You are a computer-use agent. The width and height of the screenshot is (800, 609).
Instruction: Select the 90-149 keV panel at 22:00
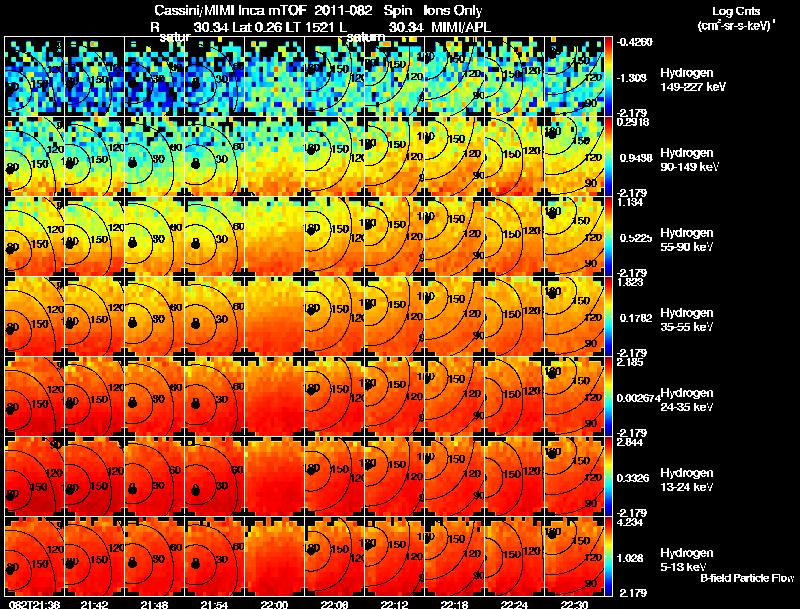pos(274,157)
